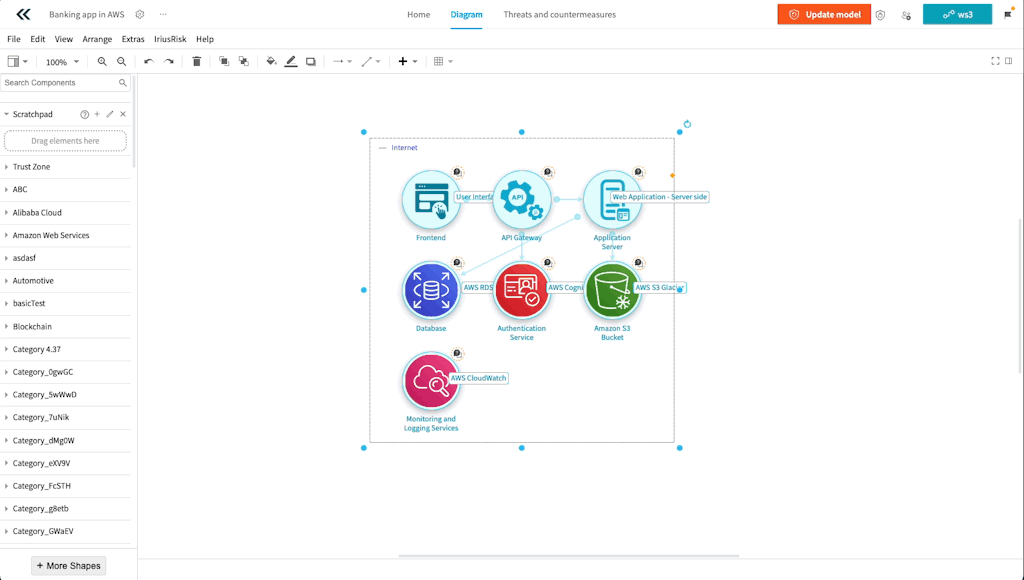
Task: Open the Extras menu
Action: 133,39
